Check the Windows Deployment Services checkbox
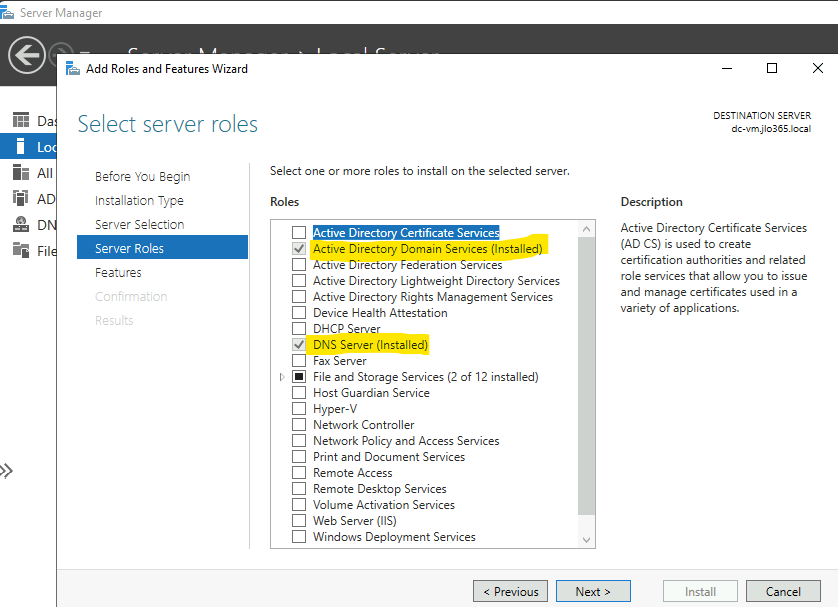The height and width of the screenshot is (607, 838). tap(299, 536)
